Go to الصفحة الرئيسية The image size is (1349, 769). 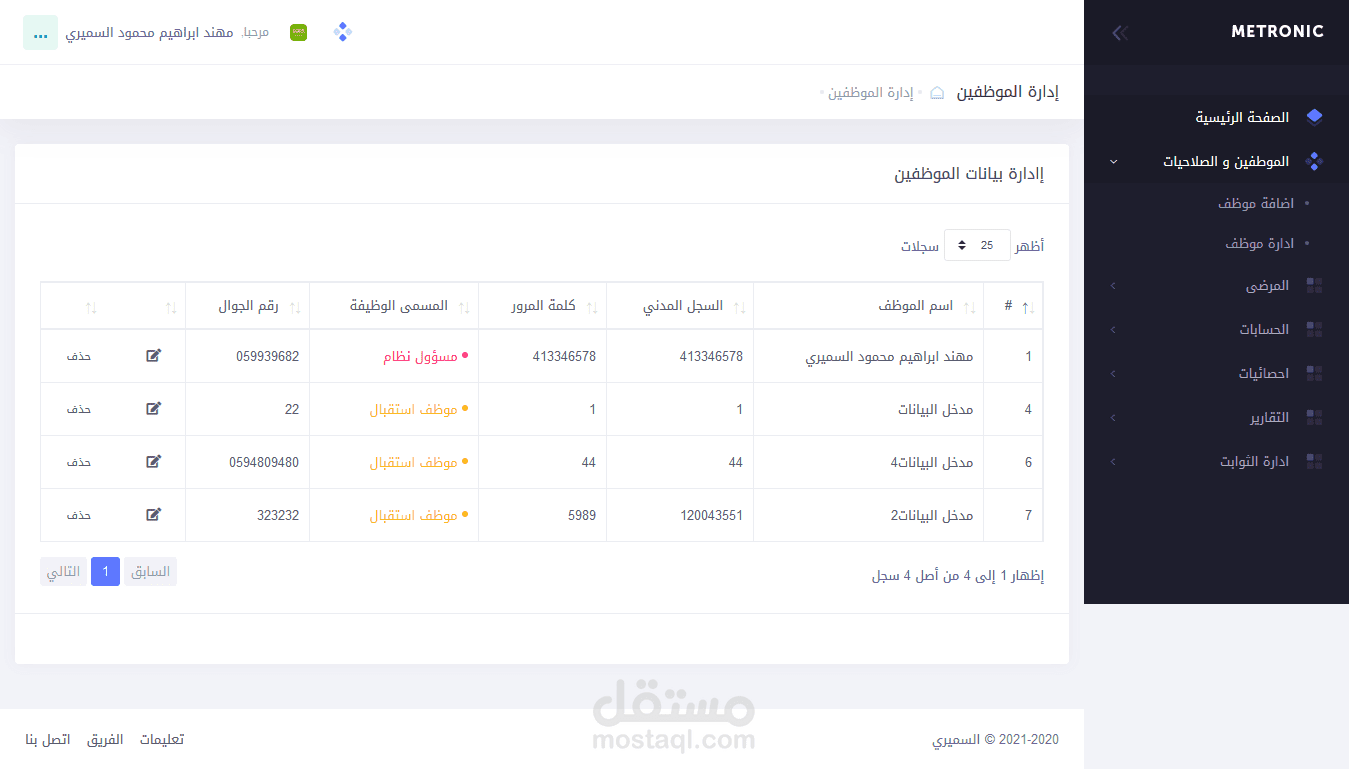tap(1242, 117)
